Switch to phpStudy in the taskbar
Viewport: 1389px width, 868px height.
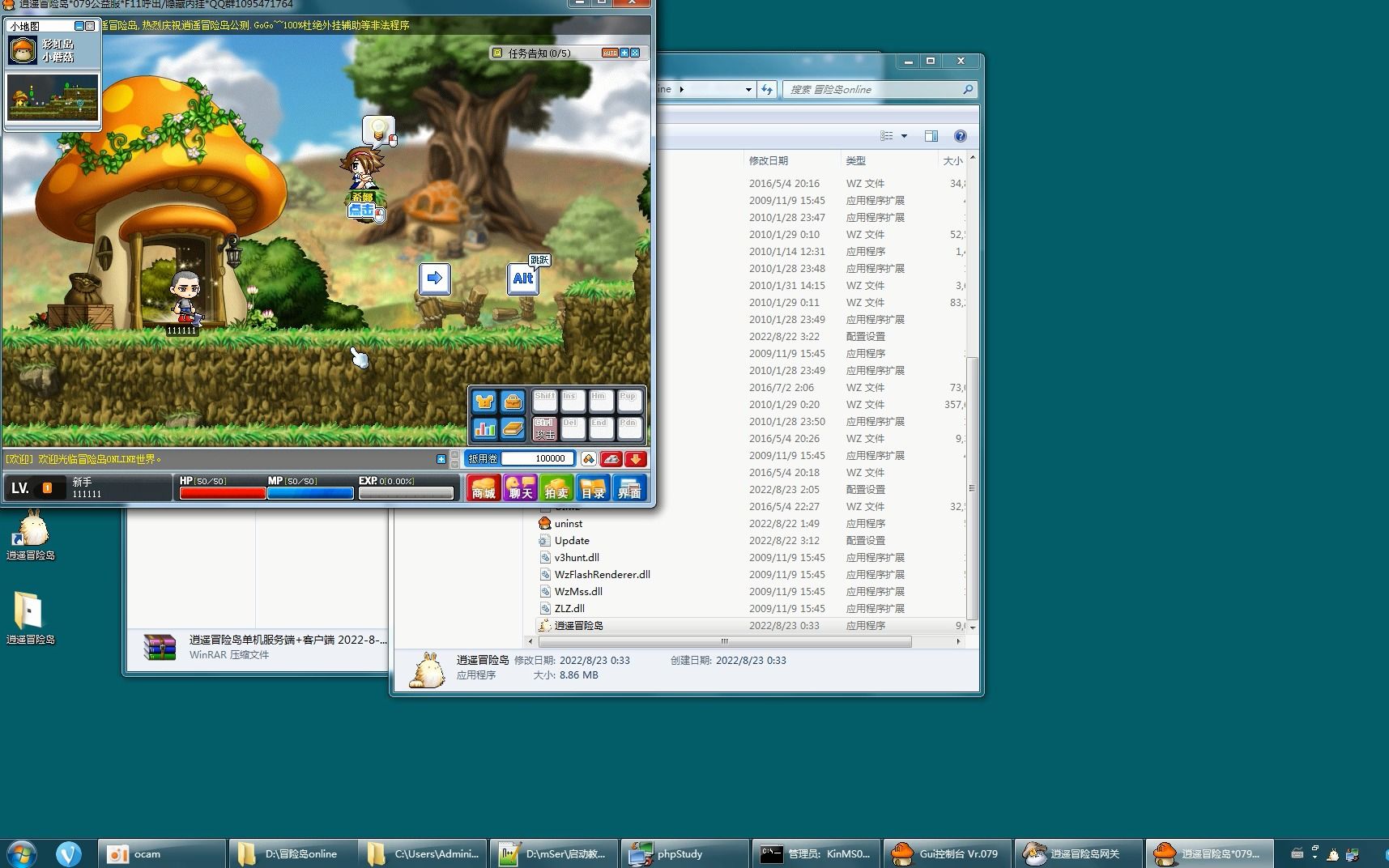coord(685,853)
